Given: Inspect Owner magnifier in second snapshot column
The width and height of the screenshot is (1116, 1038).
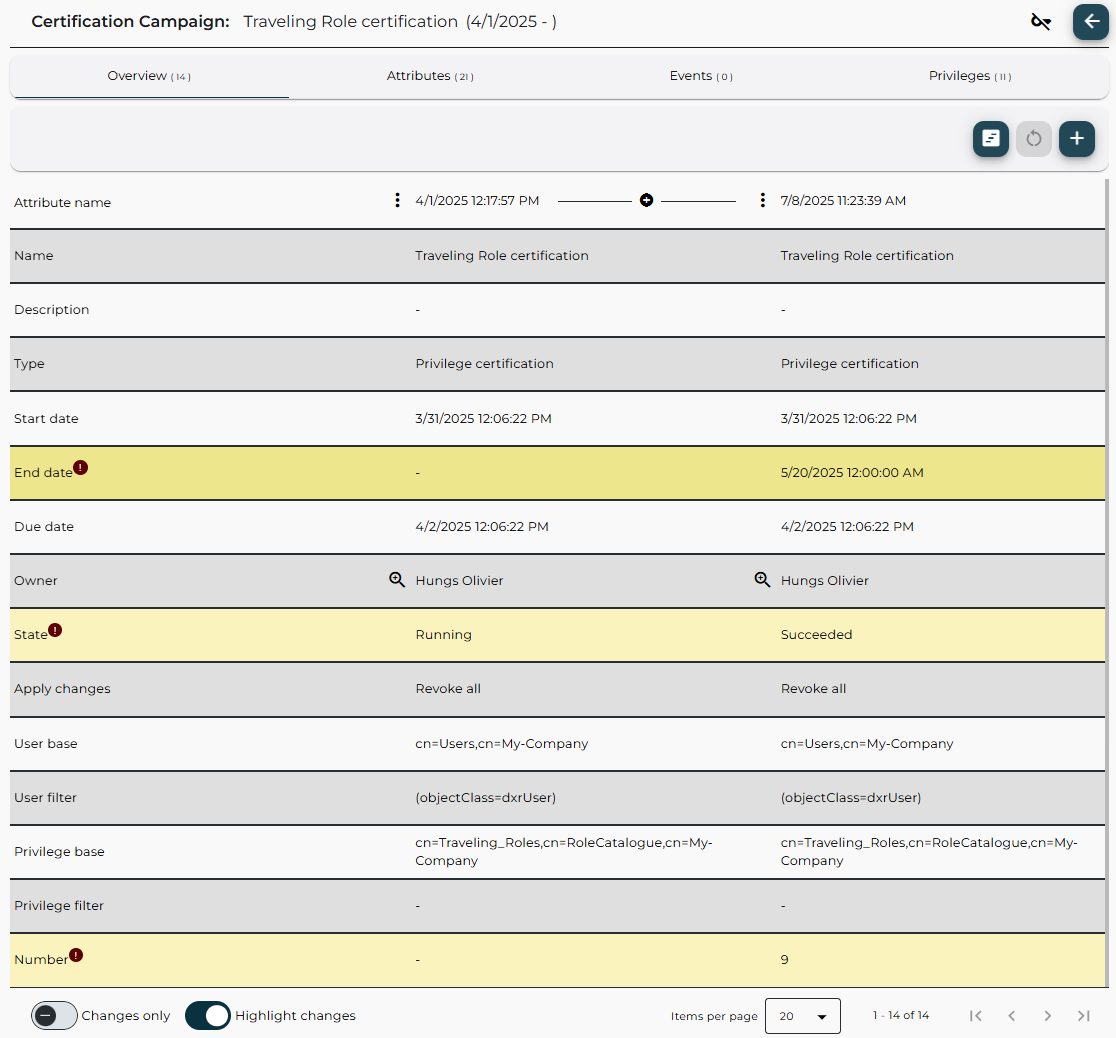Looking at the screenshot, I should pyautogui.click(x=762, y=580).
